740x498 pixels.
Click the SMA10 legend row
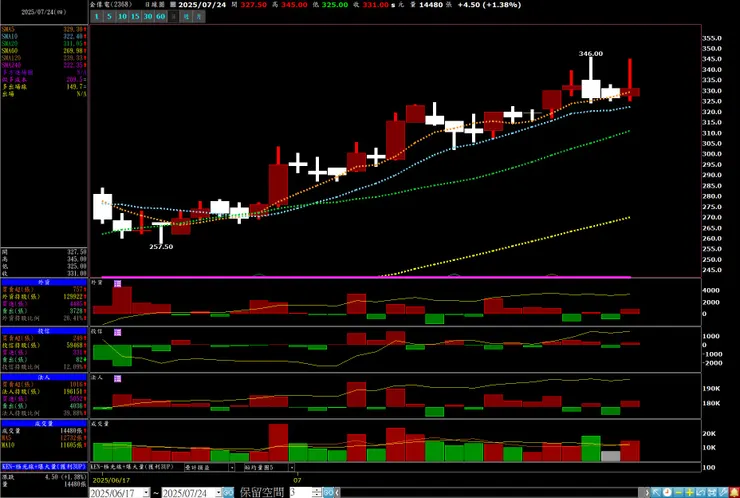click(44, 36)
